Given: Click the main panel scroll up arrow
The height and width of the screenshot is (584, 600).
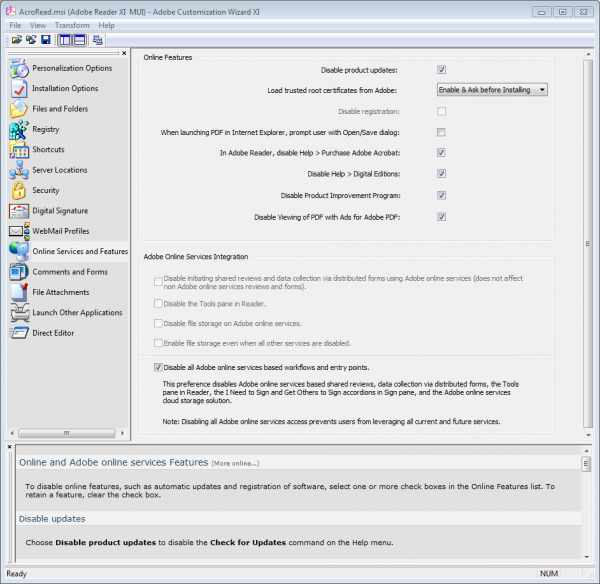Looking at the screenshot, I should coord(588,55).
